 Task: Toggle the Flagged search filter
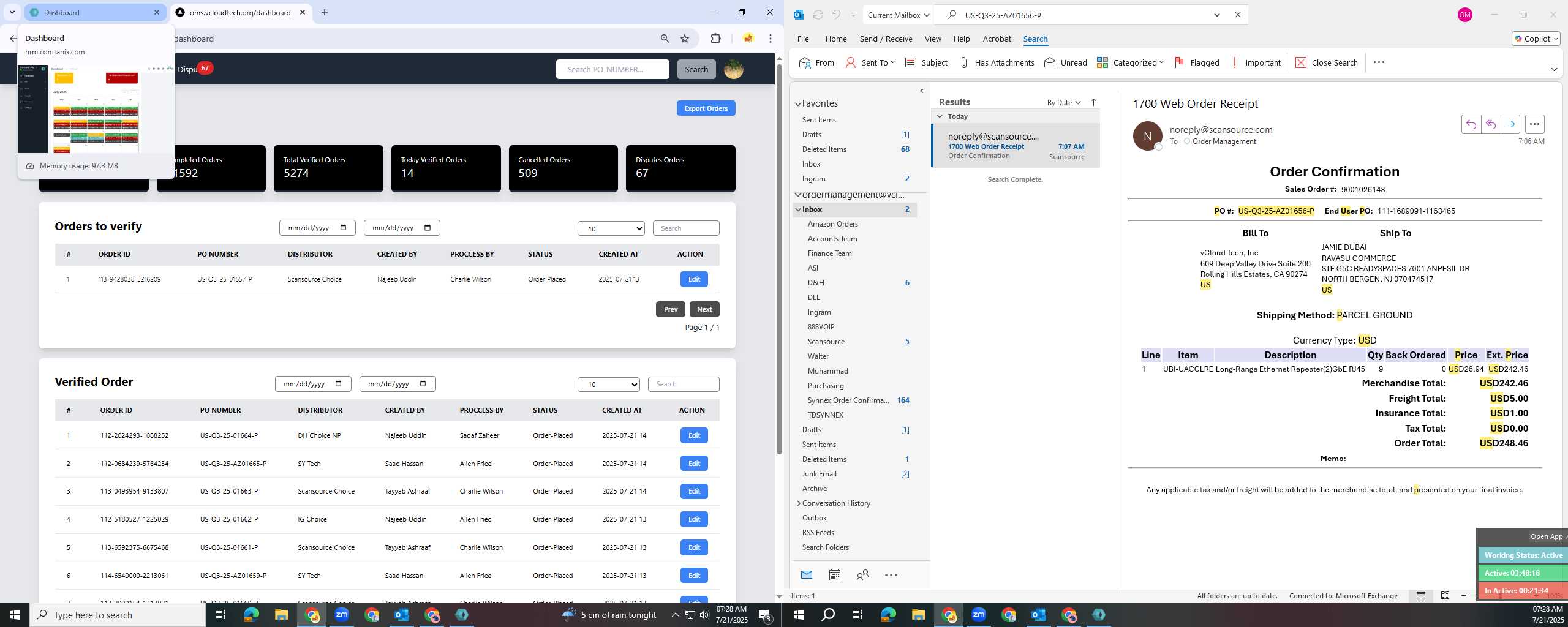coord(1197,62)
